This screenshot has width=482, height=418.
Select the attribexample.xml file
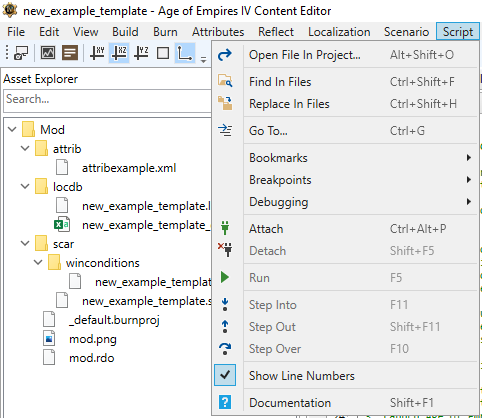129,168
